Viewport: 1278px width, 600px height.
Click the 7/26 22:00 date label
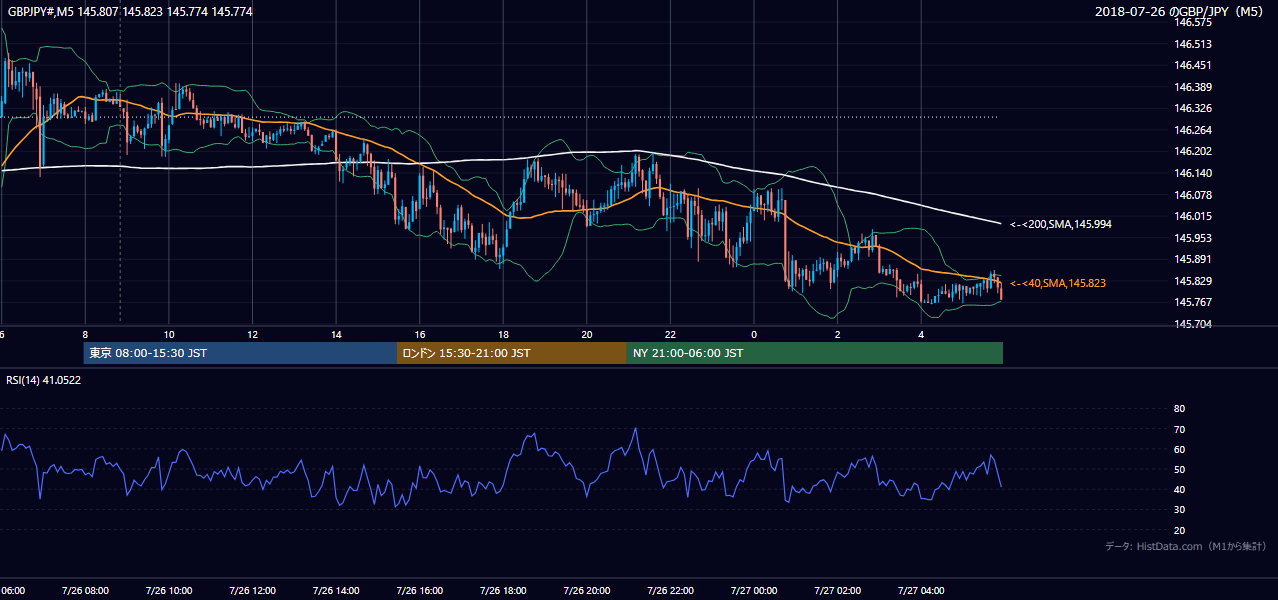[x=670, y=591]
